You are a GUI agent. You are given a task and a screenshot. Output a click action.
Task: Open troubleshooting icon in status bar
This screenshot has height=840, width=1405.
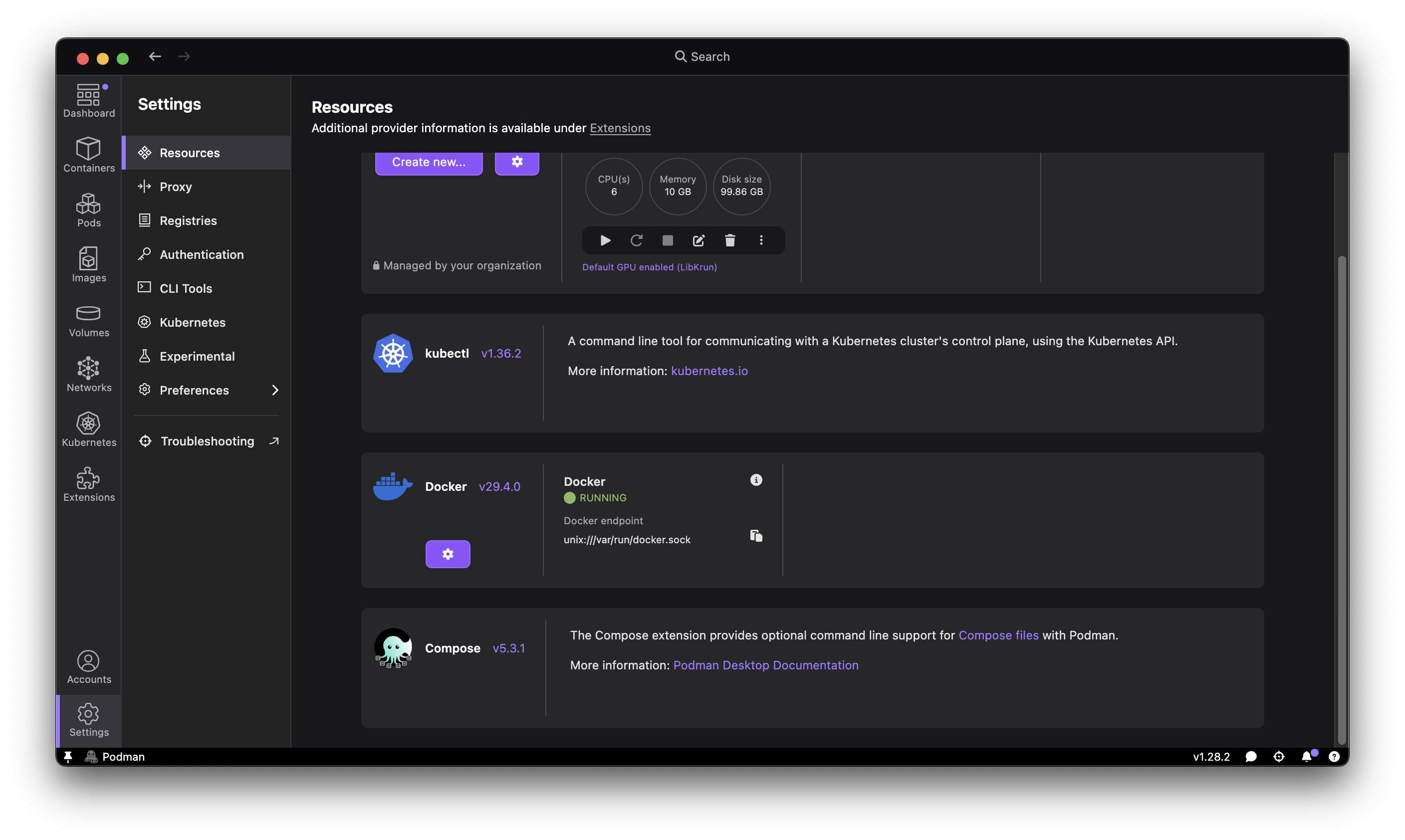pyautogui.click(x=1279, y=757)
